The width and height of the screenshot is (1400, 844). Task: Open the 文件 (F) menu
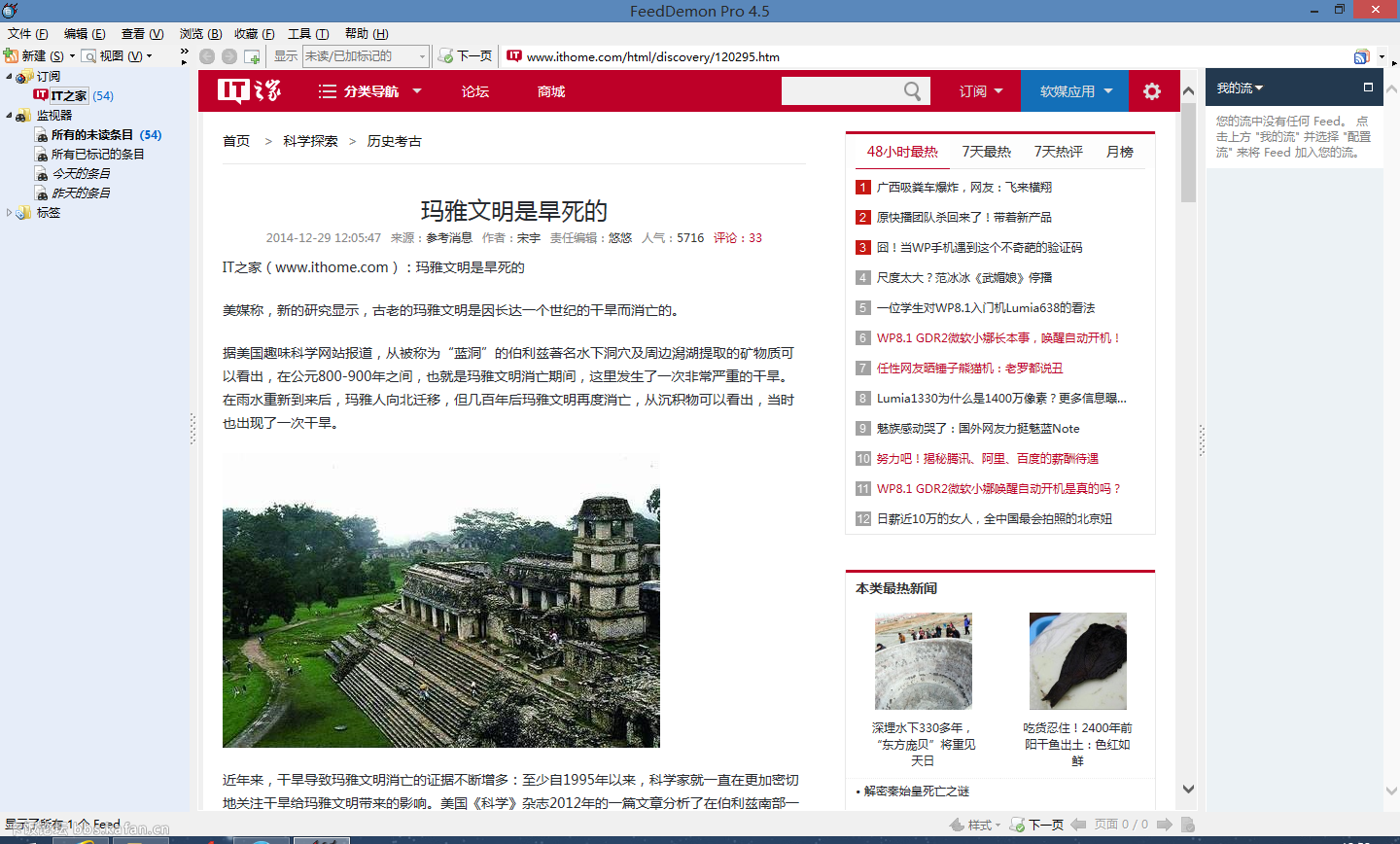(x=27, y=33)
